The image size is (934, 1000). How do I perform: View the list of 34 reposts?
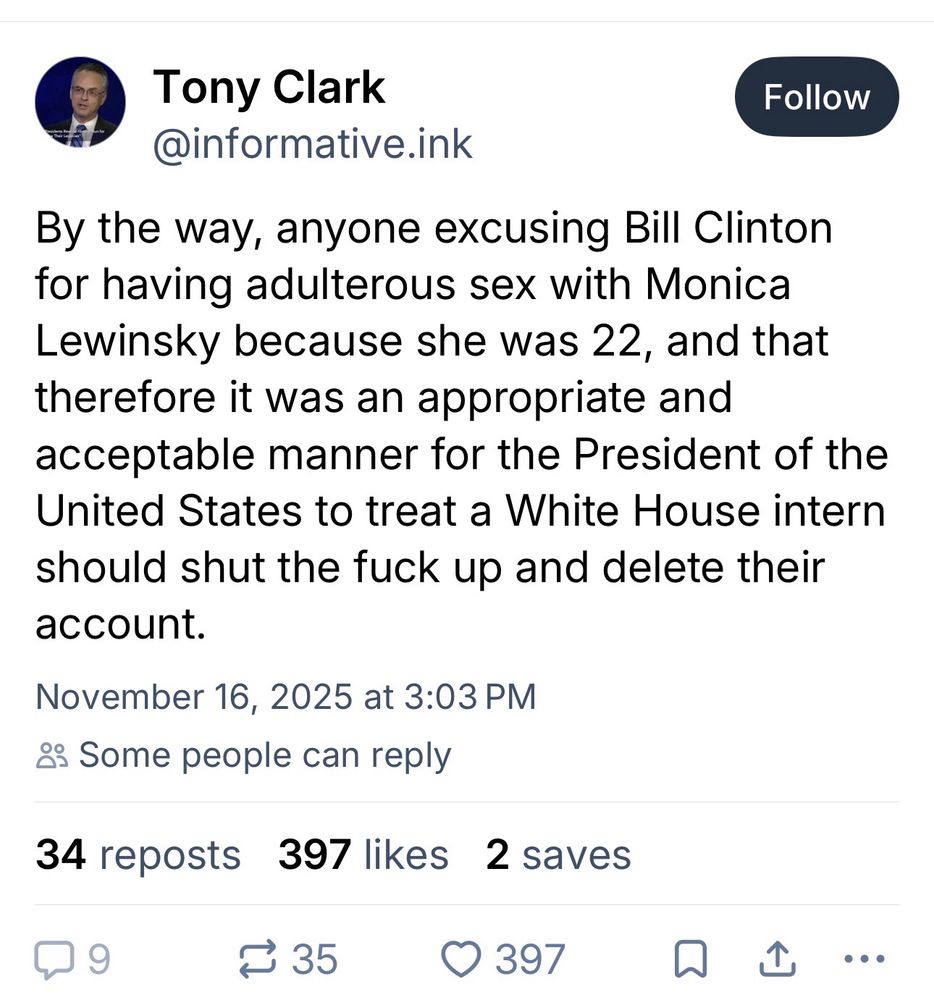tap(138, 854)
